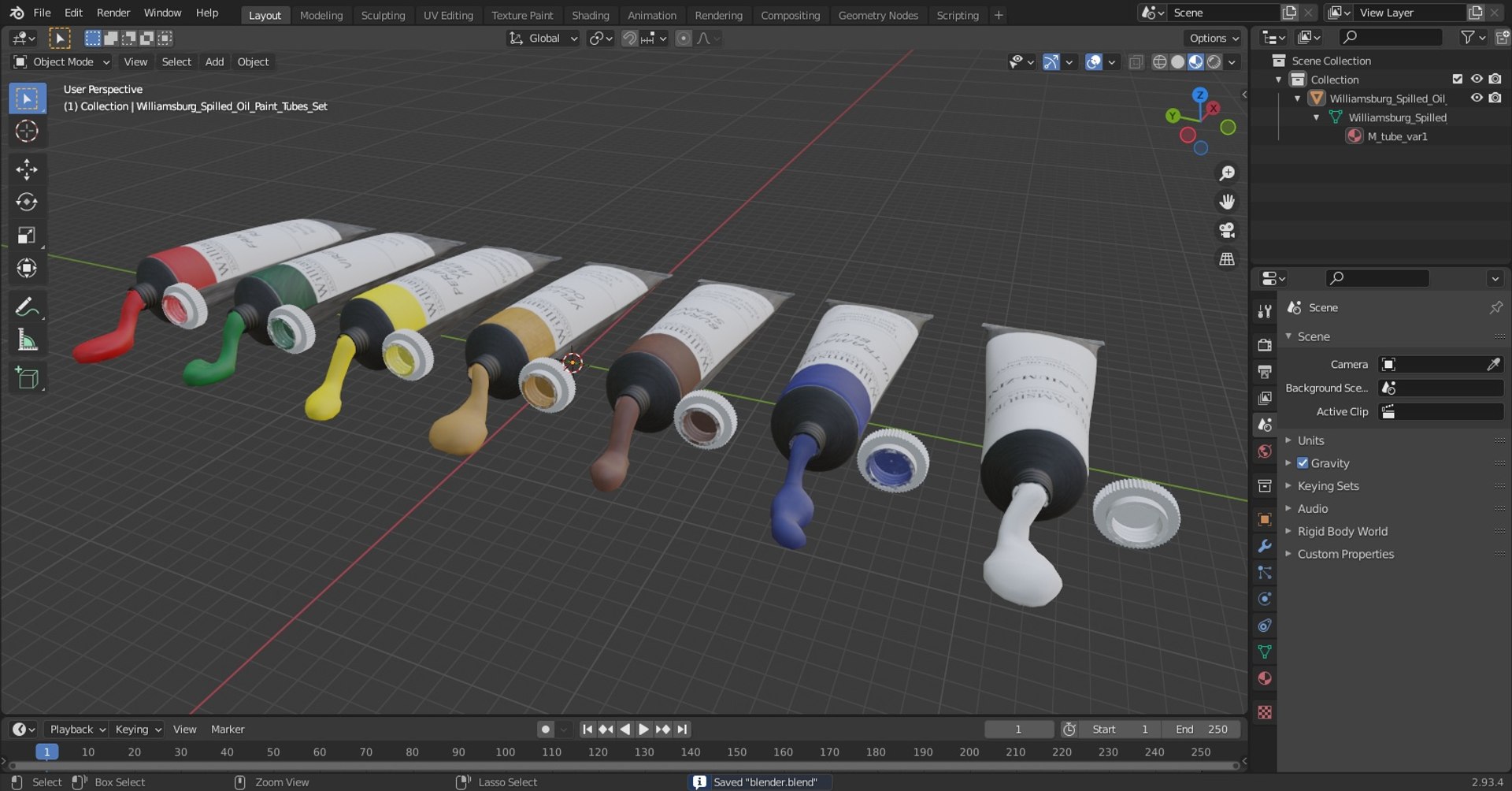Image resolution: width=1512 pixels, height=791 pixels.
Task: Toggle the camera view icon
Action: coord(1227,230)
